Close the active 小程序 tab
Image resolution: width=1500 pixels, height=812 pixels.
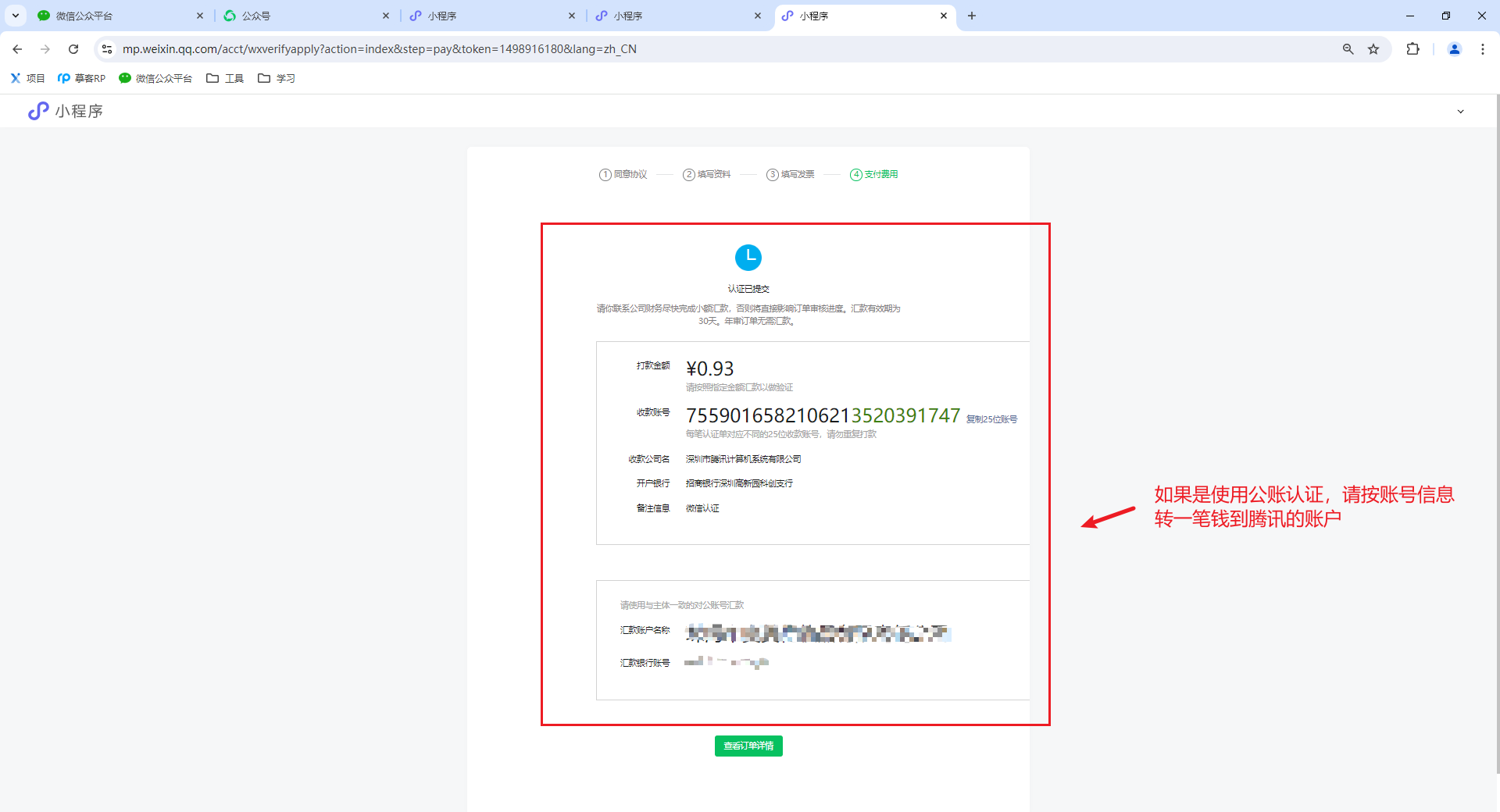[944, 16]
